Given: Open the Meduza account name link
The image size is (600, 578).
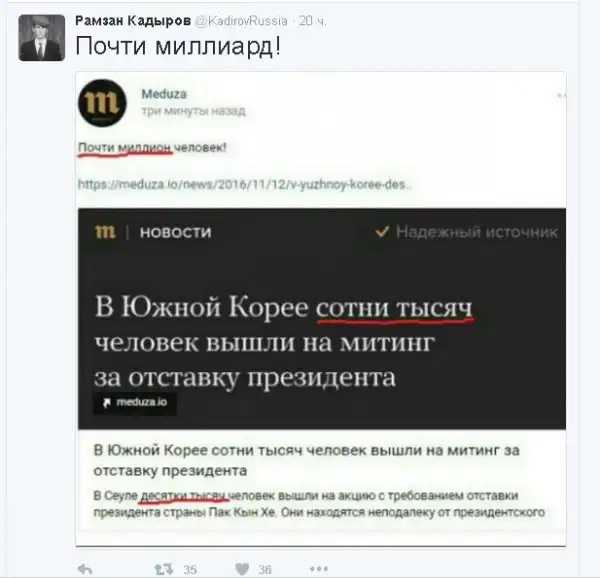Looking at the screenshot, I should 164,94.
